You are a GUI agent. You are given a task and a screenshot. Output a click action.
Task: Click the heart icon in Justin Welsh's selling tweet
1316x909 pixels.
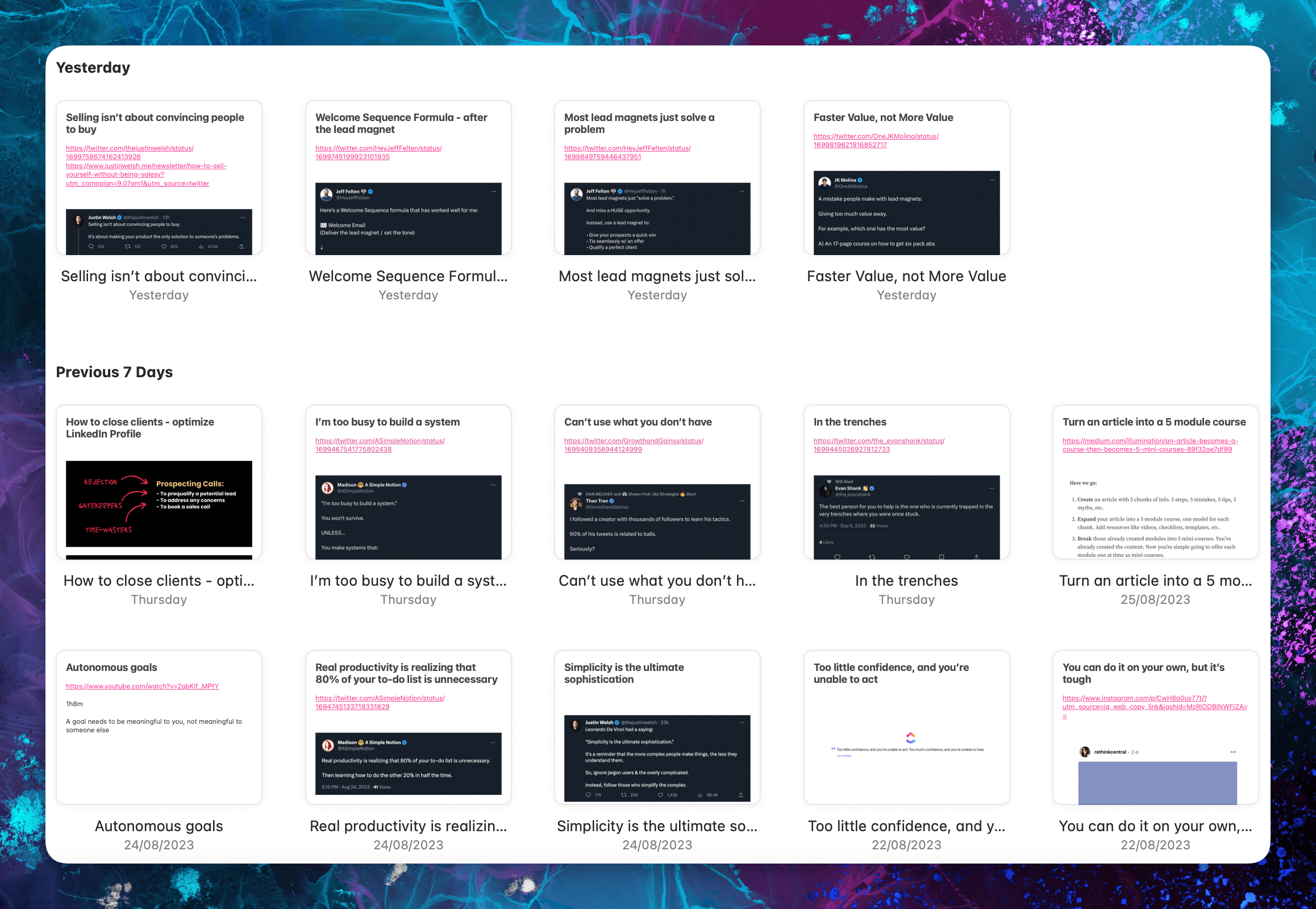pyautogui.click(x=164, y=247)
